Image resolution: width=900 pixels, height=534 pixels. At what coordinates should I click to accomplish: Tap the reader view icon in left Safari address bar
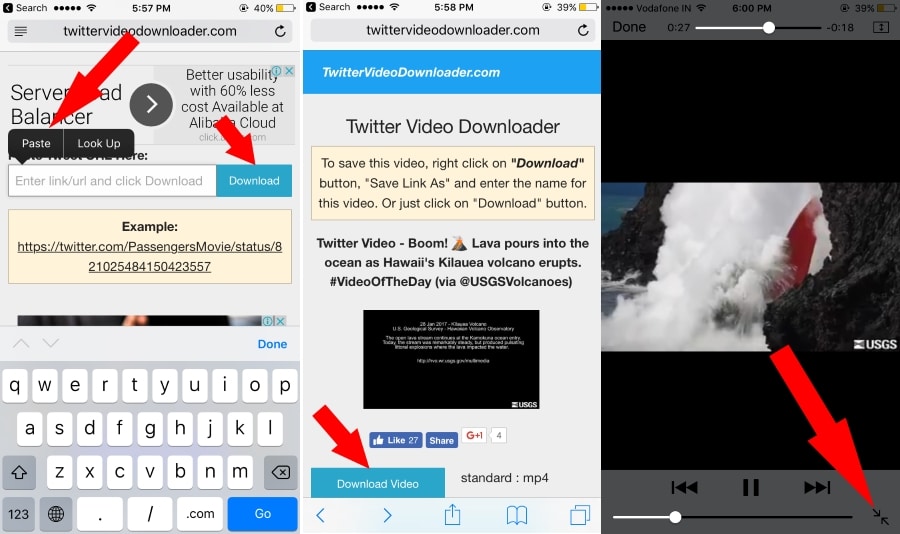21,32
